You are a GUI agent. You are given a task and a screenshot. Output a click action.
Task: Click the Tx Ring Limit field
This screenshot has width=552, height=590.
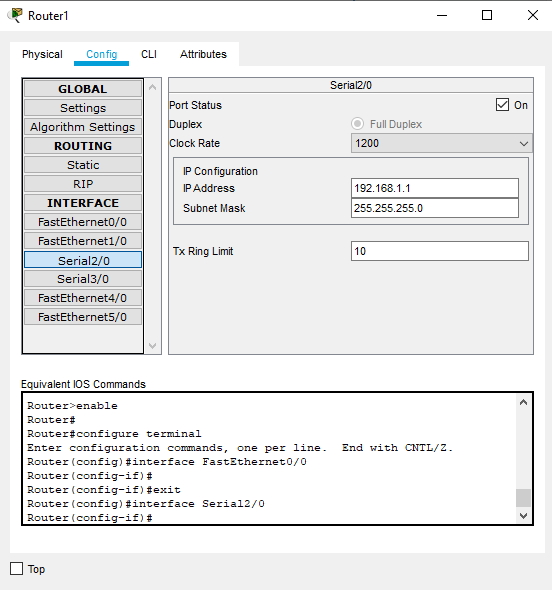point(439,251)
